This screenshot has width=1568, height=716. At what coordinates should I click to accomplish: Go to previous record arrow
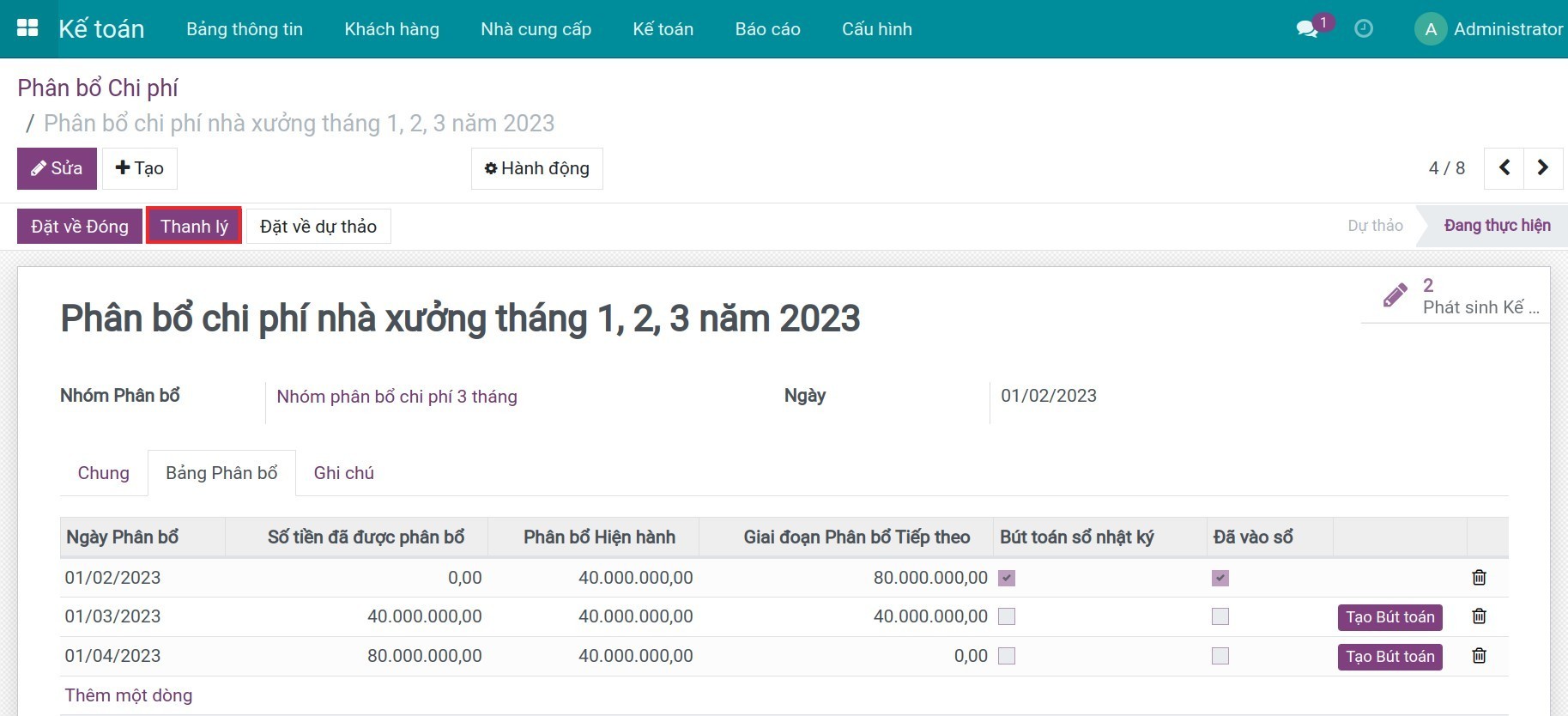[1504, 168]
